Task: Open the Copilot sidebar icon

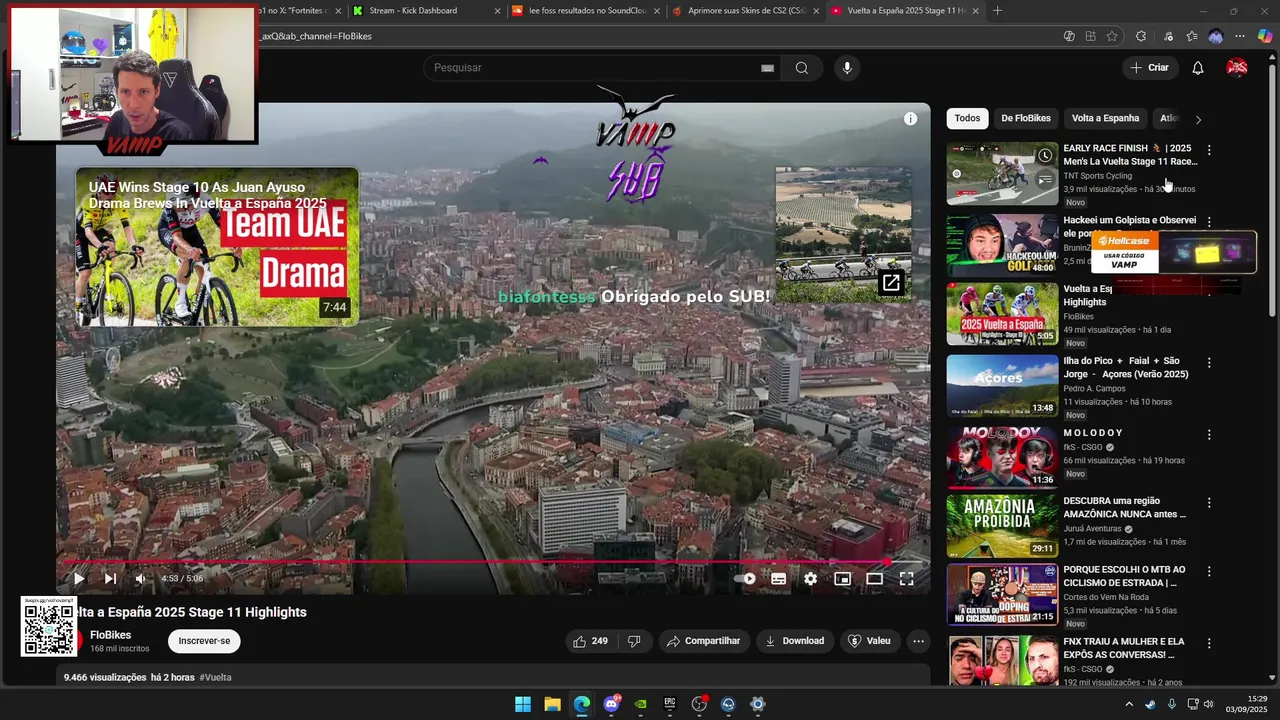Action: (x=1265, y=36)
